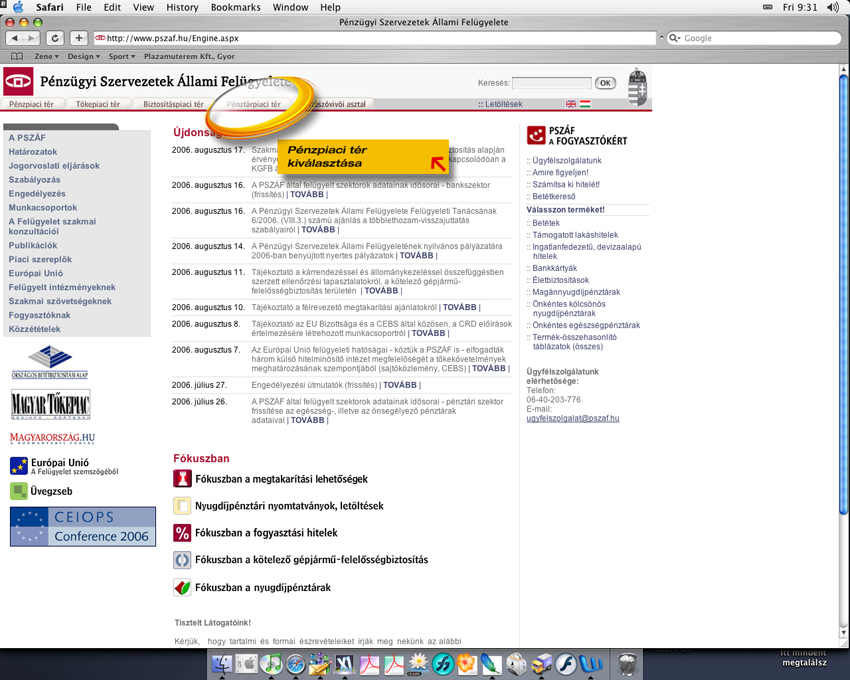Open the Bankkártyák product link
850x680 pixels.
555,268
